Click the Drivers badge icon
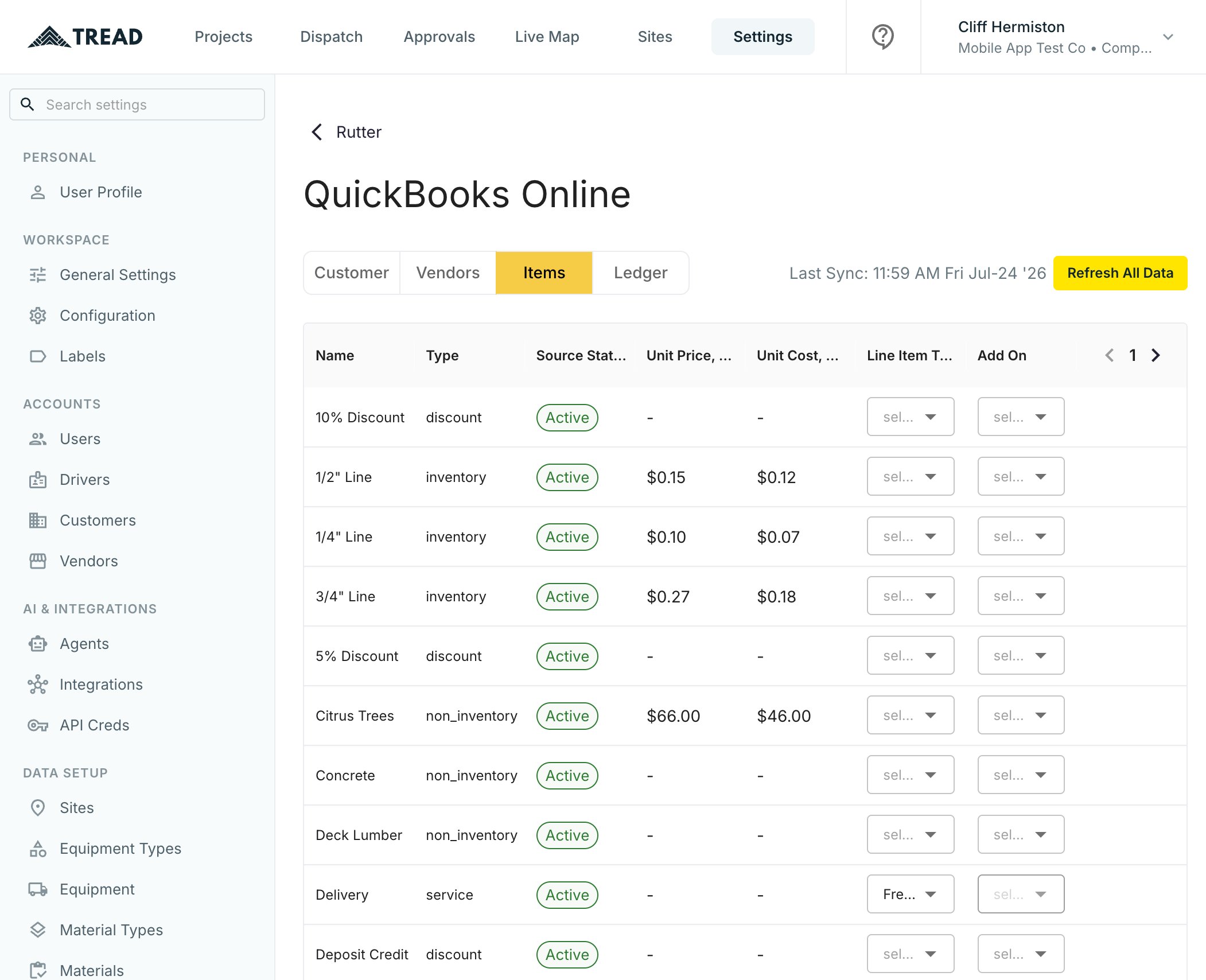 tap(38, 480)
